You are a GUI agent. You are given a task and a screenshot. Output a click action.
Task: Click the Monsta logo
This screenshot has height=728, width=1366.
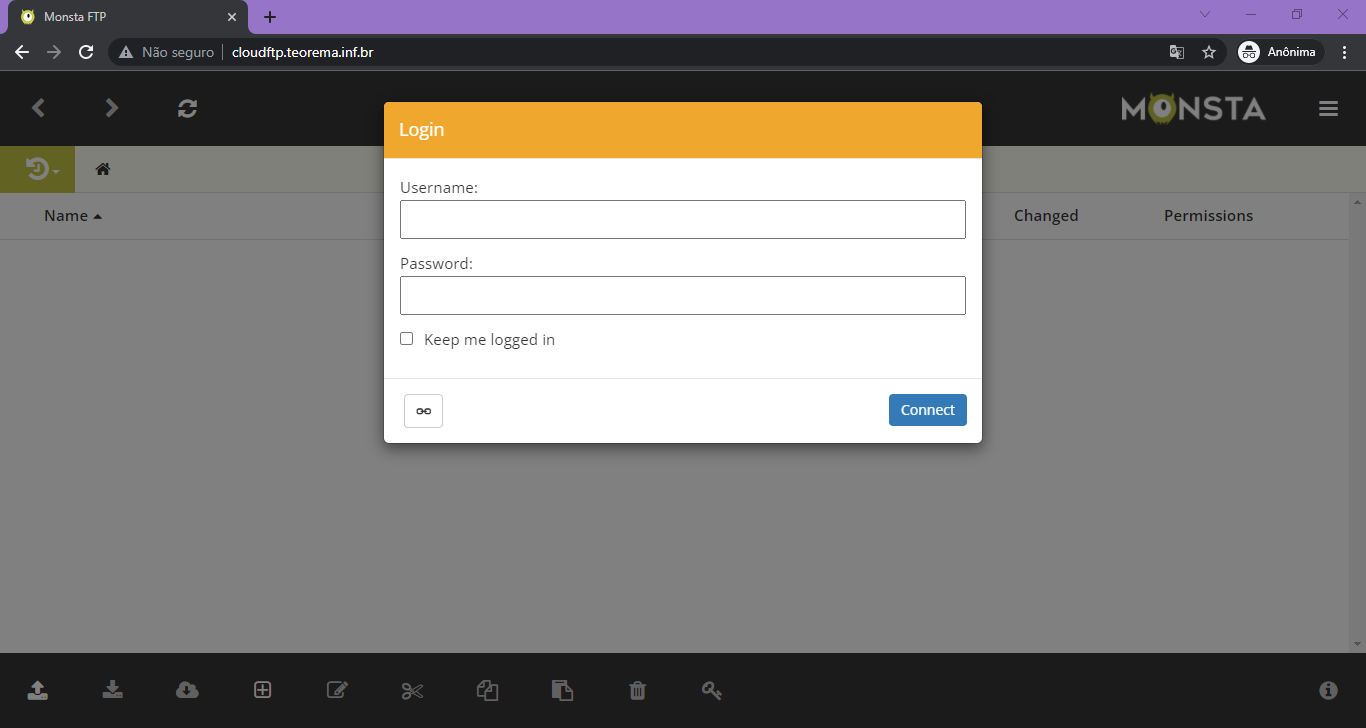click(1194, 108)
